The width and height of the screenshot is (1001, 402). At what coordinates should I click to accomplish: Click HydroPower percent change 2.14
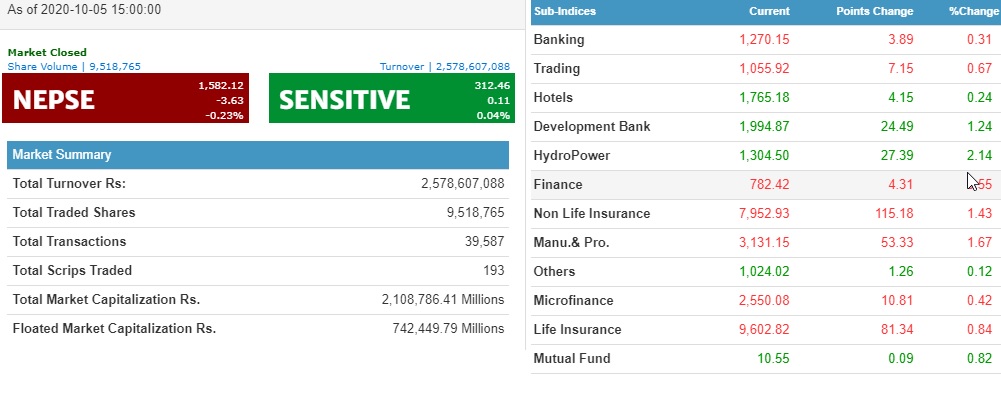[x=979, y=156]
